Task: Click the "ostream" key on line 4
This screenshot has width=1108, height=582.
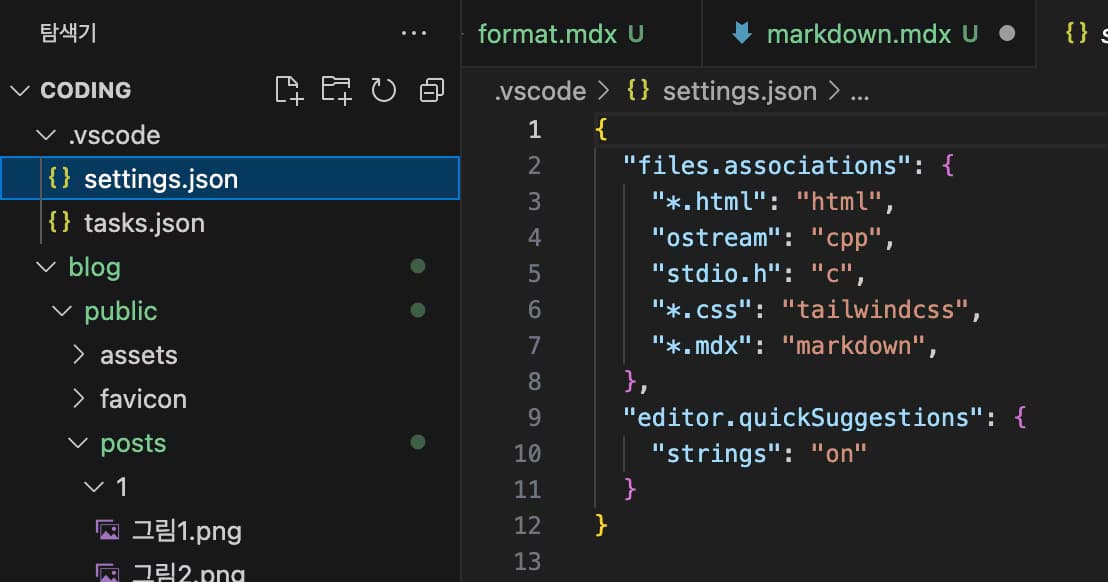Action: point(717,237)
